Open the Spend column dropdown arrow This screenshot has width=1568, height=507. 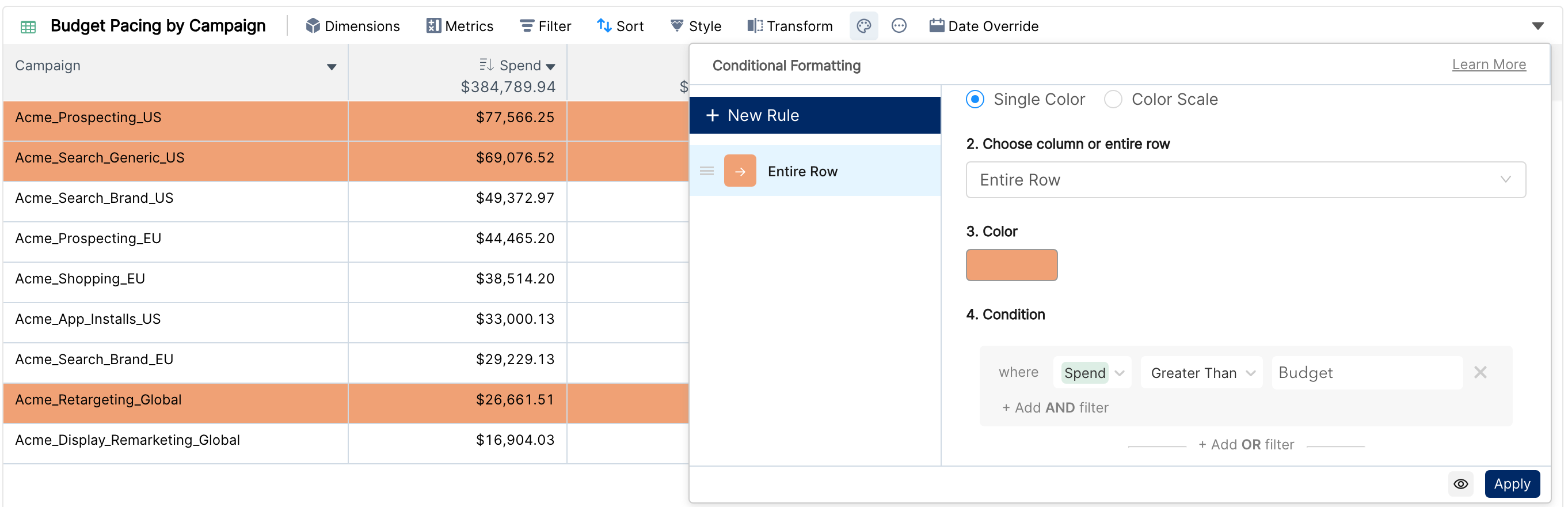(x=550, y=67)
